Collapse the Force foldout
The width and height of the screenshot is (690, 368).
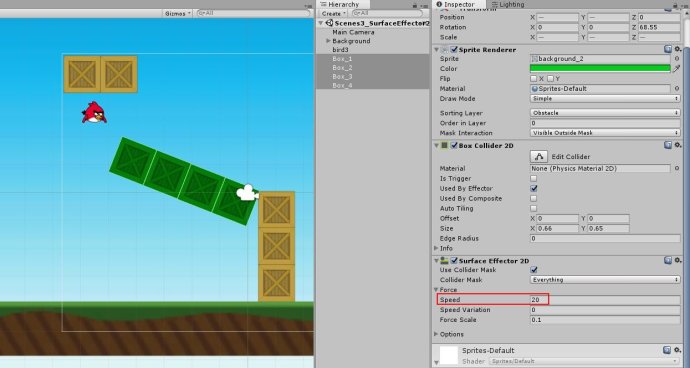tap(436, 290)
